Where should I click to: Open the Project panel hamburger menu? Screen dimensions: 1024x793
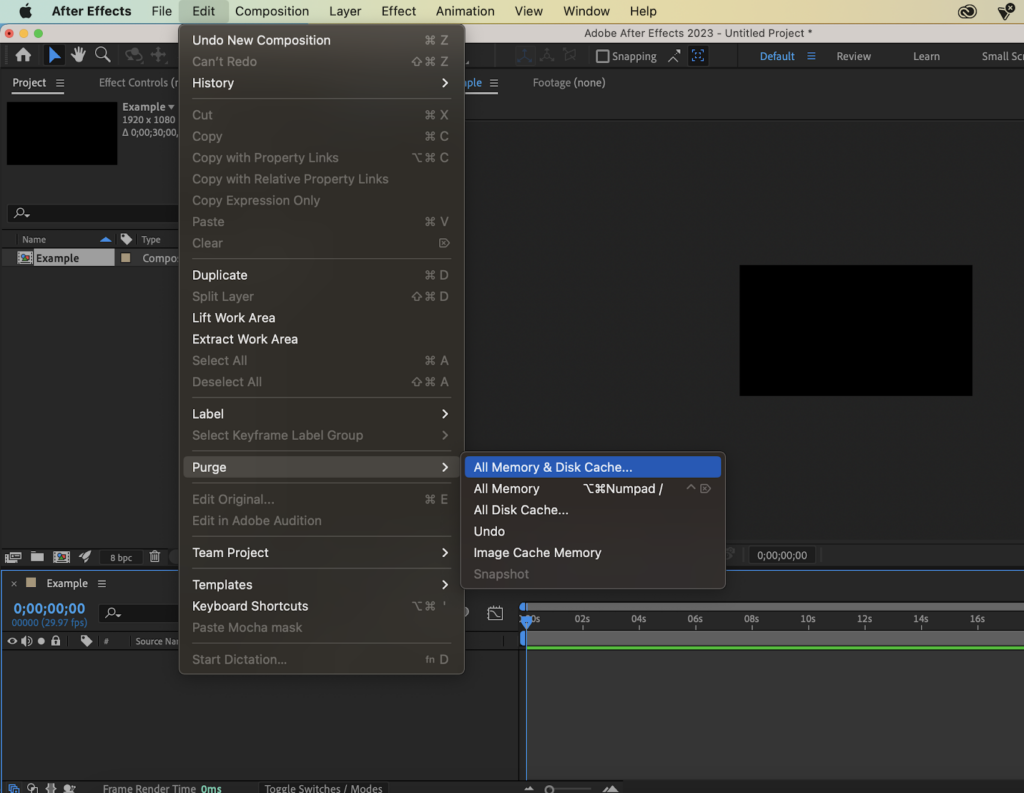60,83
